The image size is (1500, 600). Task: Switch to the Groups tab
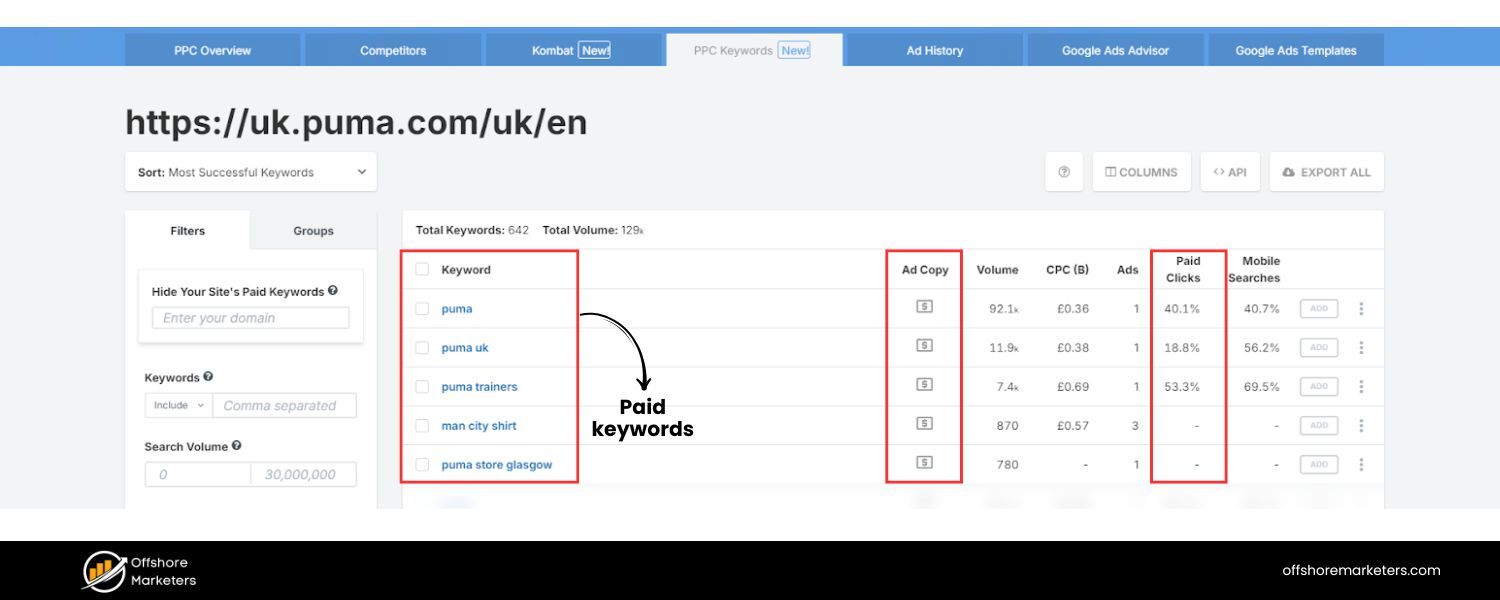(312, 230)
